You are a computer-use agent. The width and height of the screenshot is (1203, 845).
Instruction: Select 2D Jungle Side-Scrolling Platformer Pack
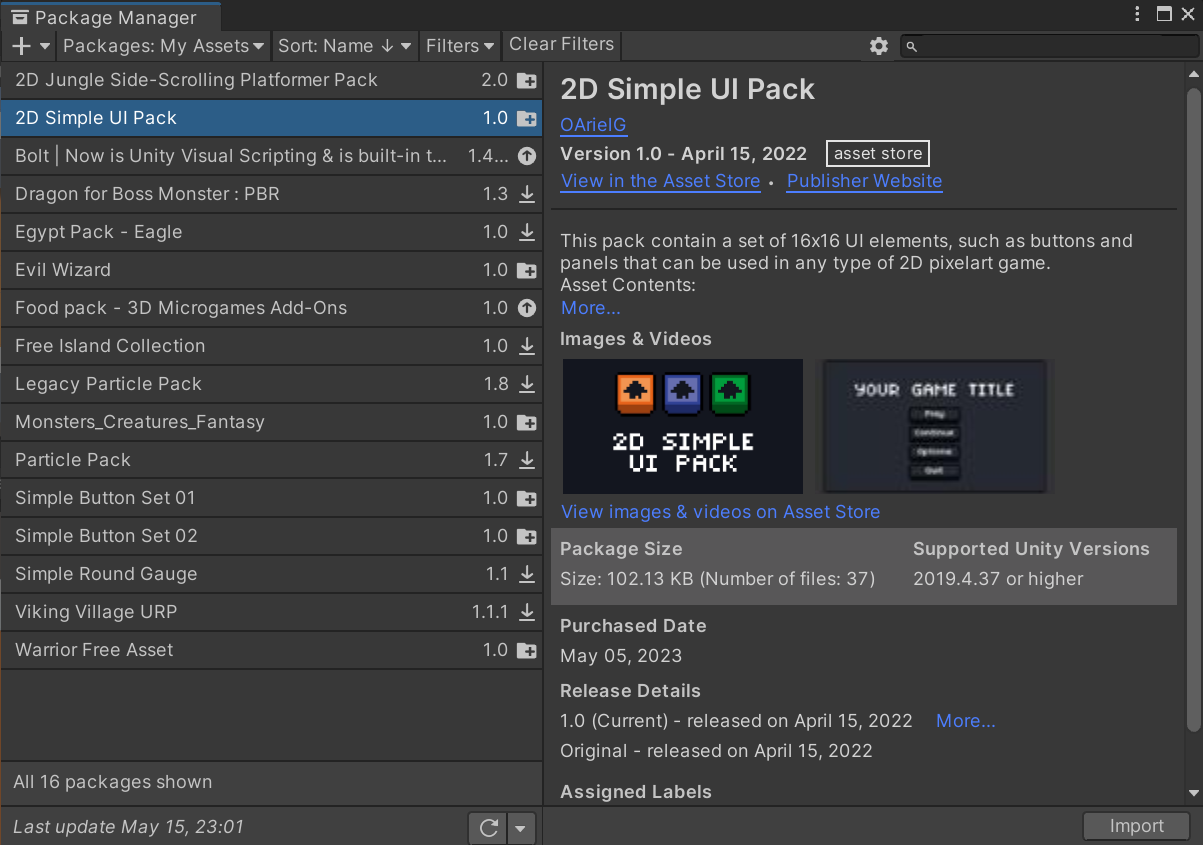(271, 80)
